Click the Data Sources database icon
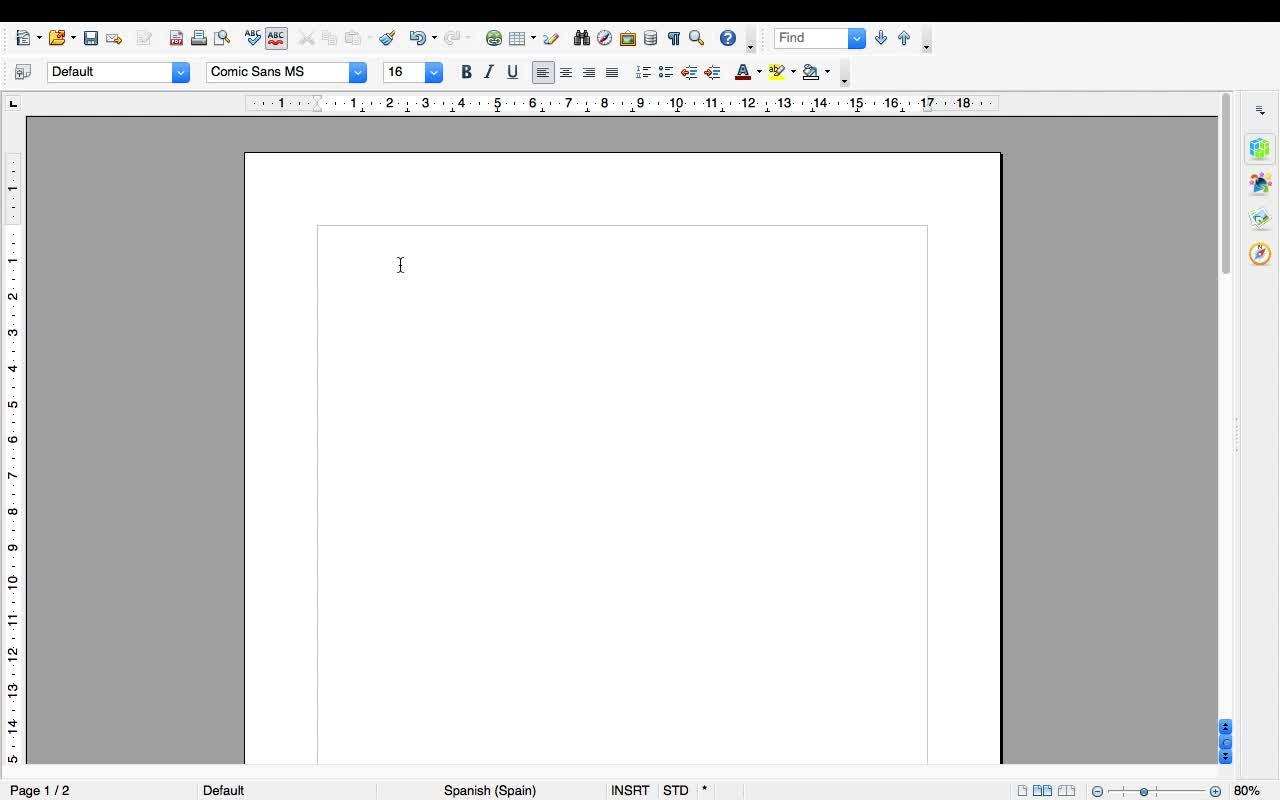This screenshot has width=1280, height=800. [x=650, y=38]
